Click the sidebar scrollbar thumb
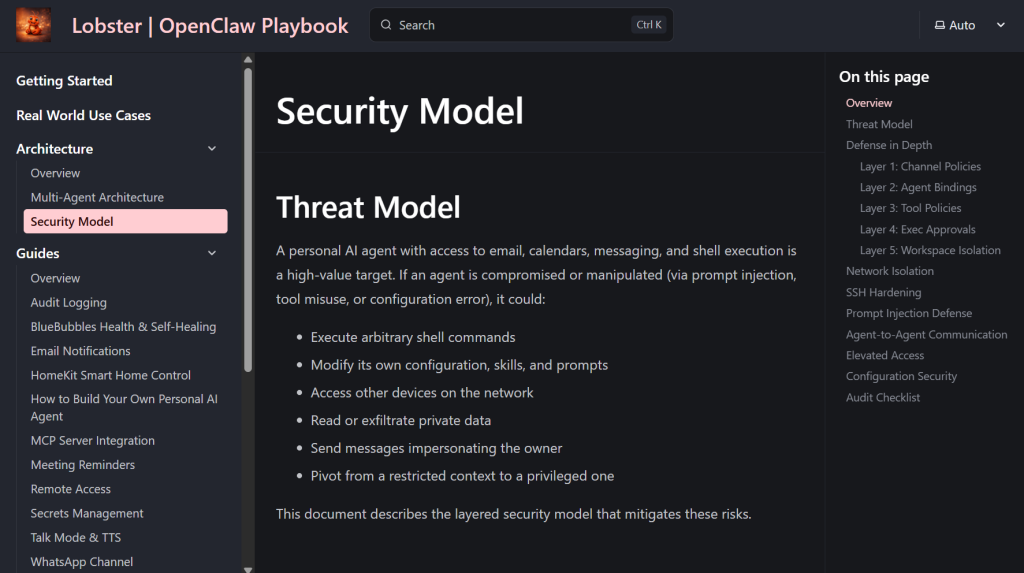The image size is (1024, 573). pyautogui.click(x=248, y=220)
